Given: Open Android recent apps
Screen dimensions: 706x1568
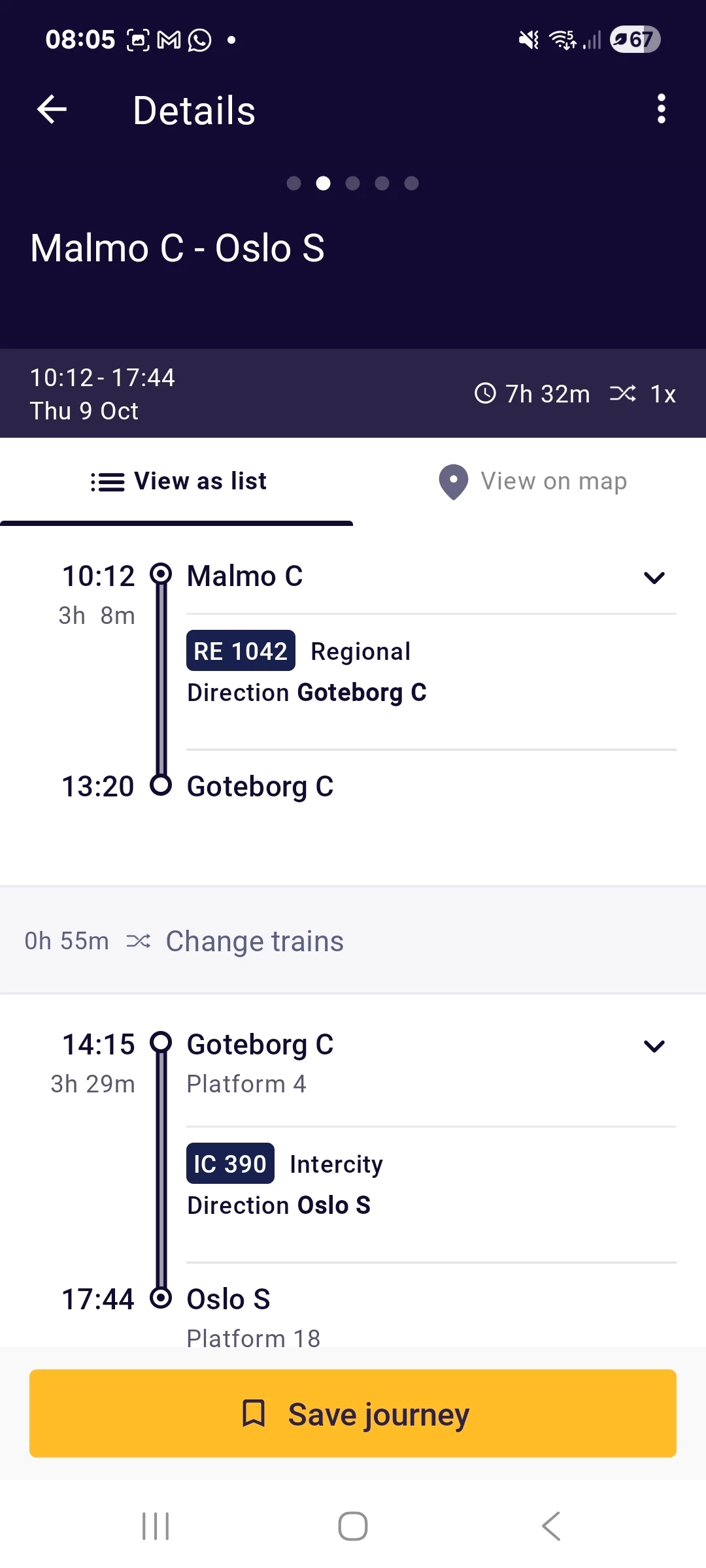Looking at the screenshot, I should coord(156,1526).
